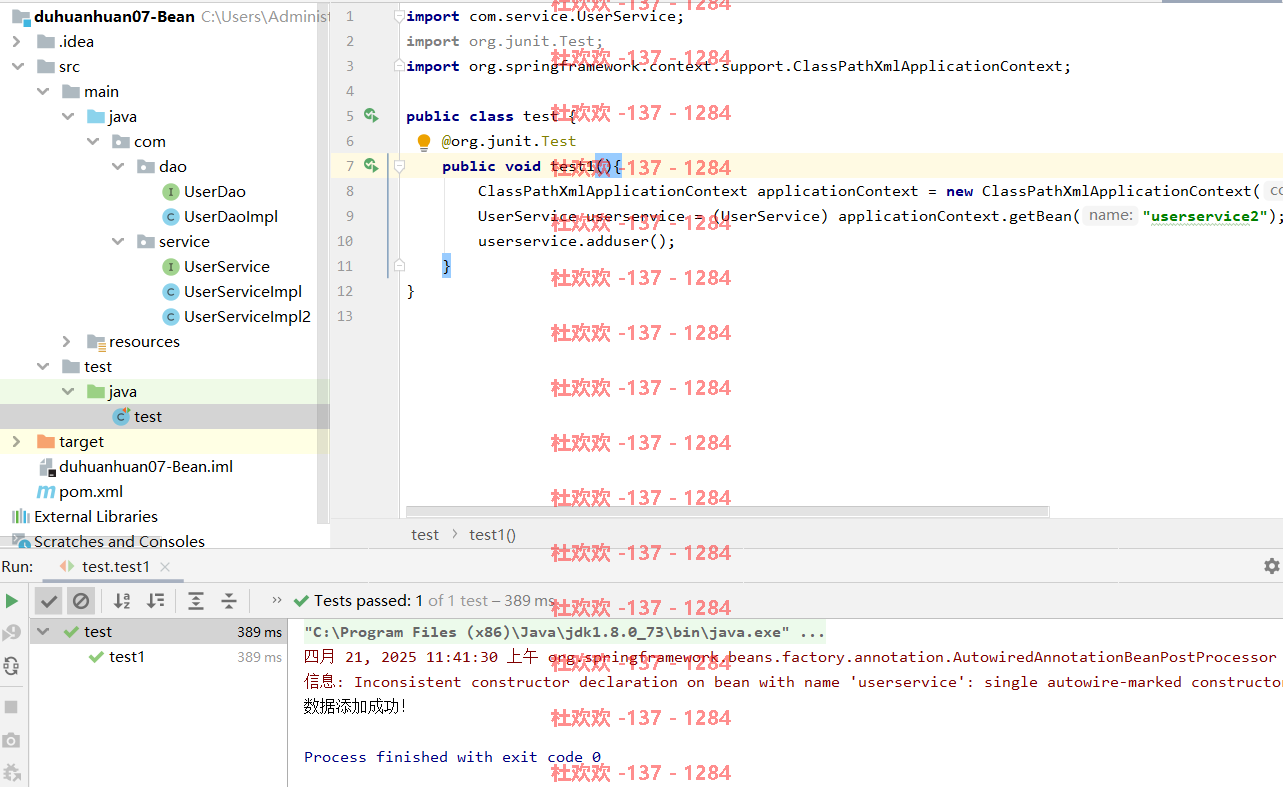Select the UserDaoImpl class icon

click(170, 217)
